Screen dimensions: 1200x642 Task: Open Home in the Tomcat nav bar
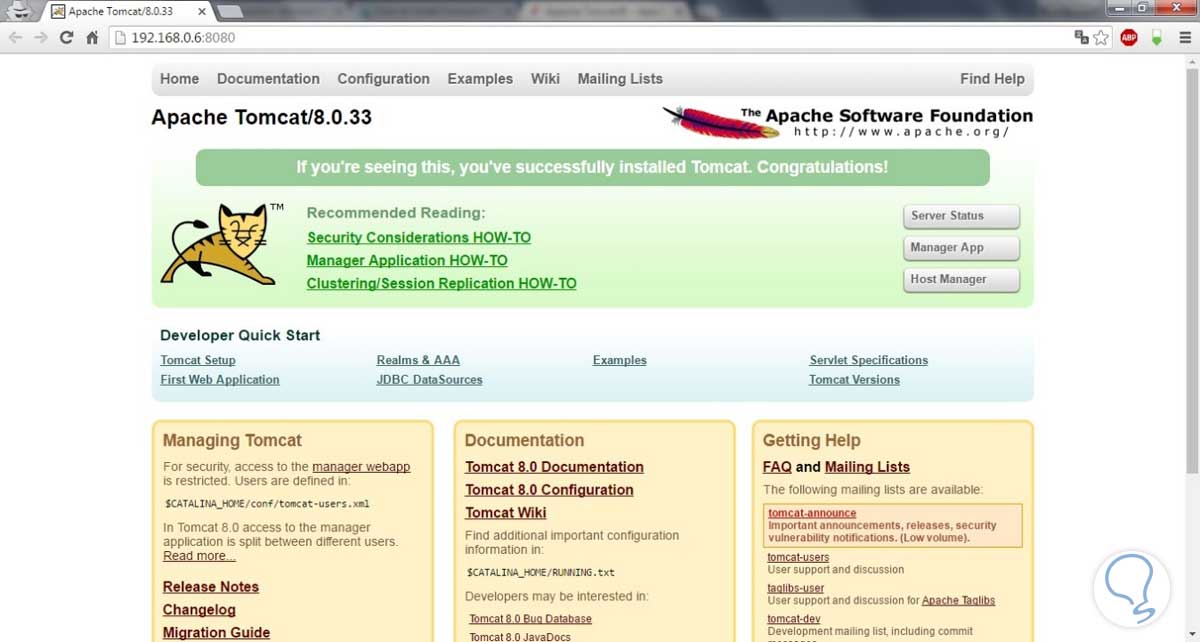[x=179, y=79]
